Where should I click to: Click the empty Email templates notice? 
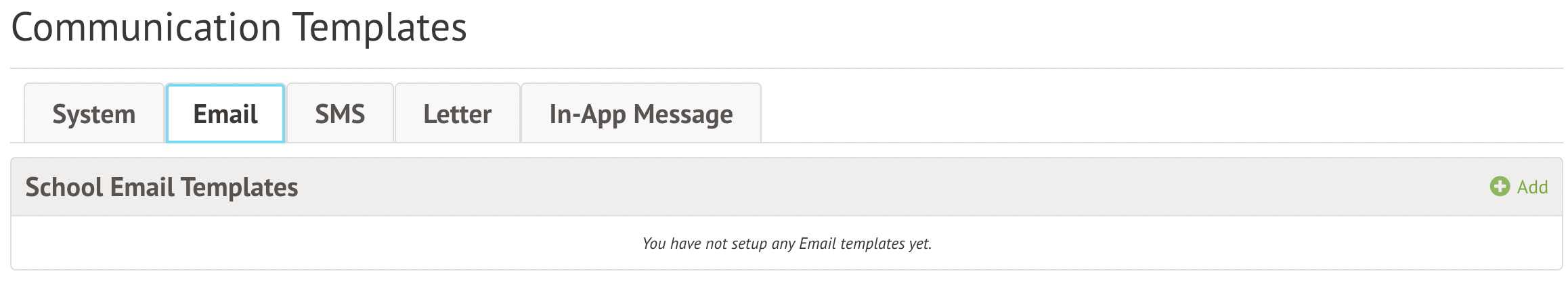[787, 243]
